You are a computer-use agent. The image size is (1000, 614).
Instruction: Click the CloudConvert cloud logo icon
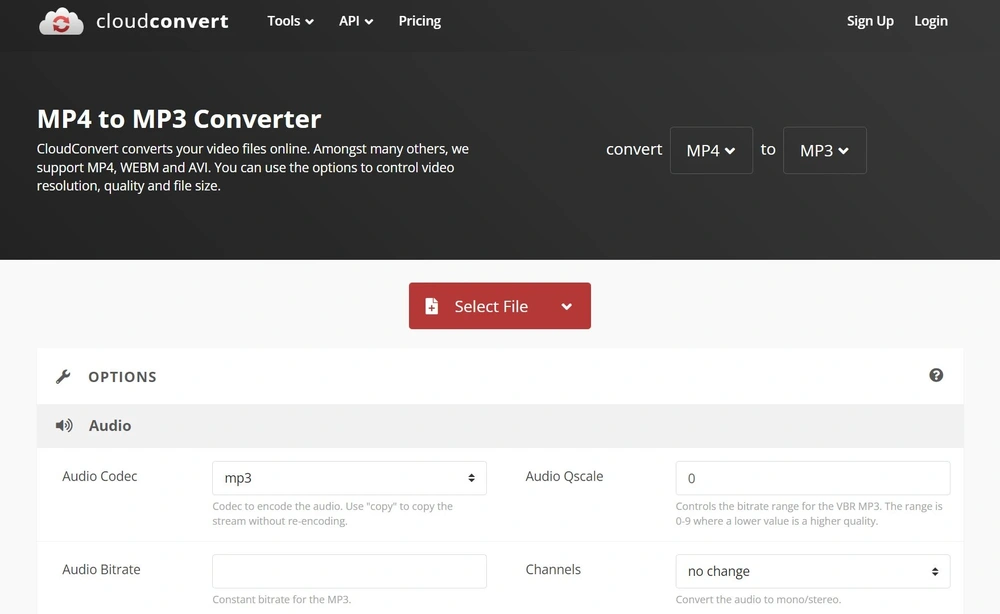(61, 22)
